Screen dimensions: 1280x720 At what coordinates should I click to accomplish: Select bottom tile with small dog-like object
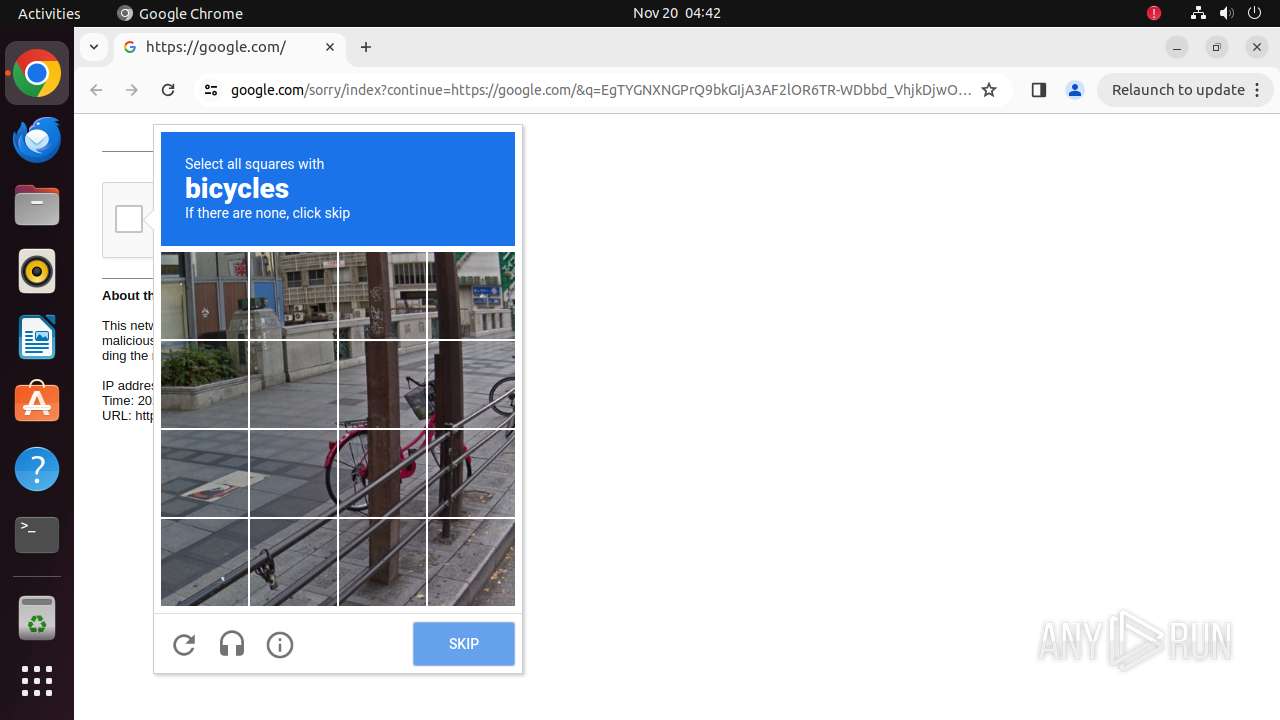point(293,562)
